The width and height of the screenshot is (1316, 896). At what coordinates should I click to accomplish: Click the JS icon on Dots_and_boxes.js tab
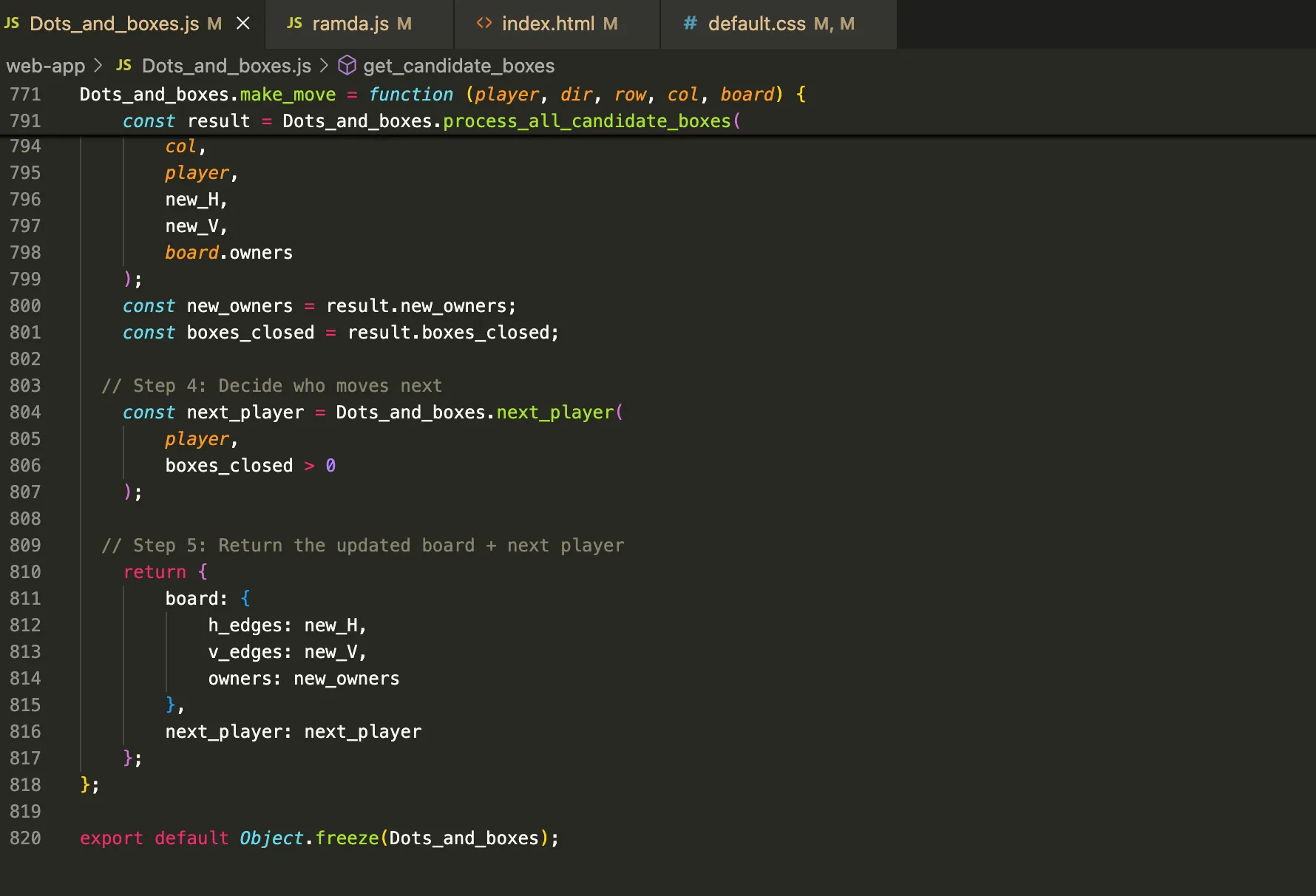pyautogui.click(x=12, y=24)
